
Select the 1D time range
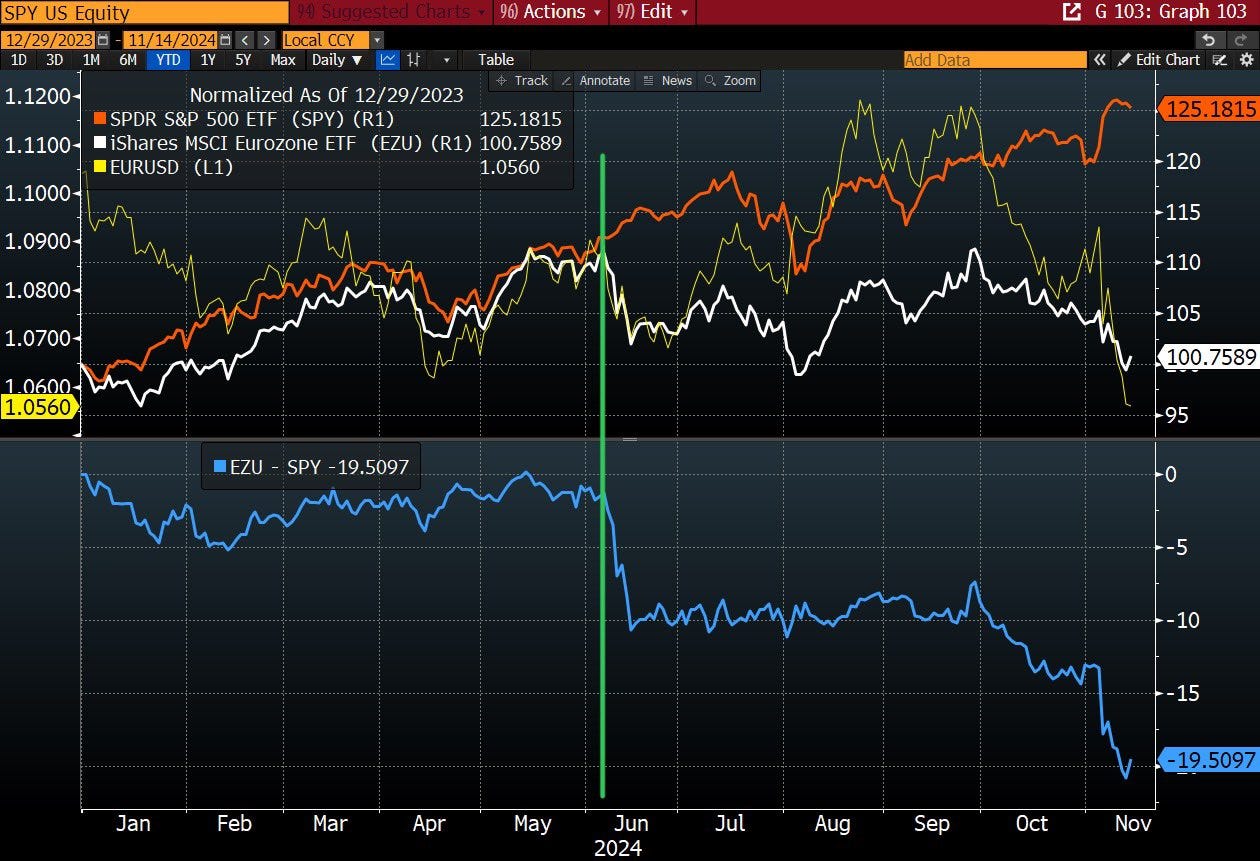coord(18,60)
